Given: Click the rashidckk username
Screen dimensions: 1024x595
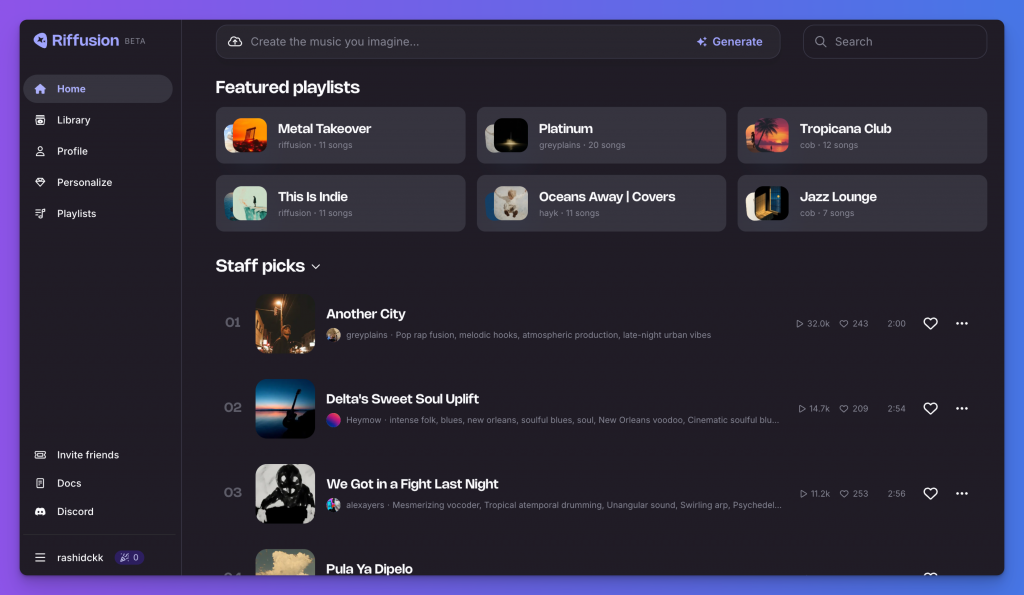Looking at the screenshot, I should [x=80, y=557].
